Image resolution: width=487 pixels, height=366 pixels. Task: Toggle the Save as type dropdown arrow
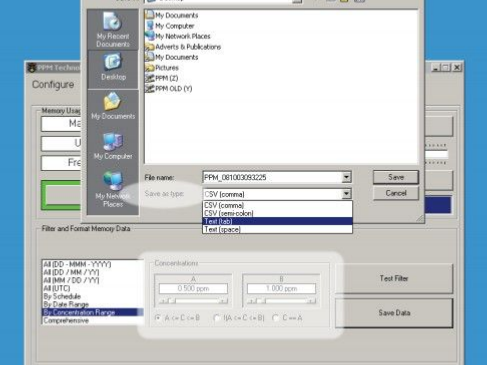pos(346,194)
